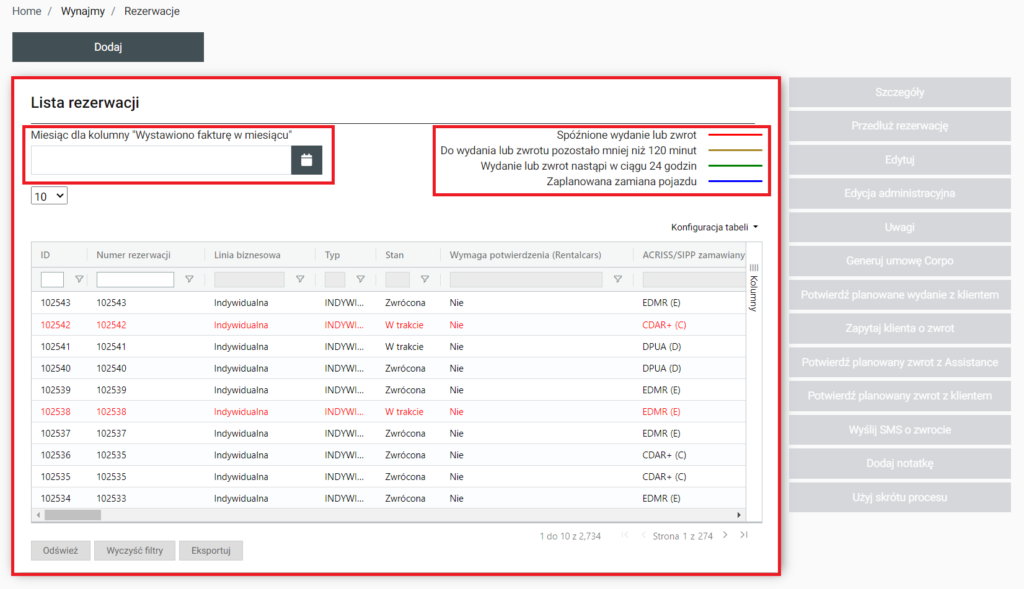Go to next page arrow in pagination
Screen dimensions: 1024x589
point(725,536)
